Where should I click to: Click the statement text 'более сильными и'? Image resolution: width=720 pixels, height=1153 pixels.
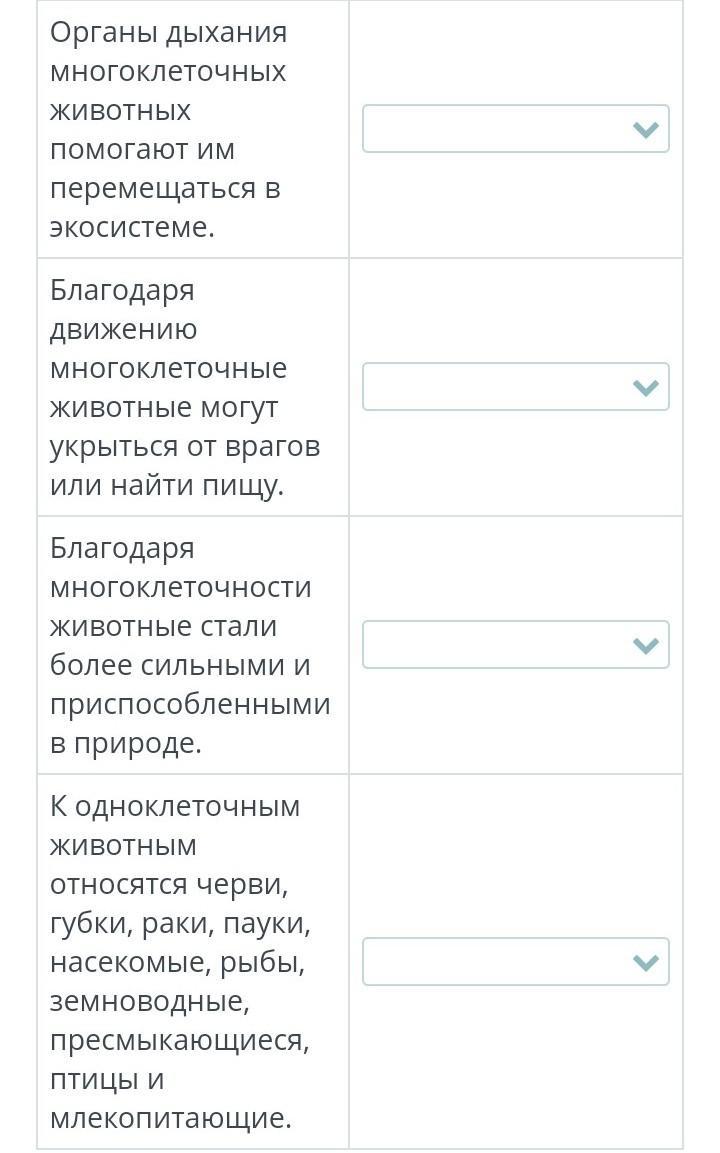tap(180, 665)
